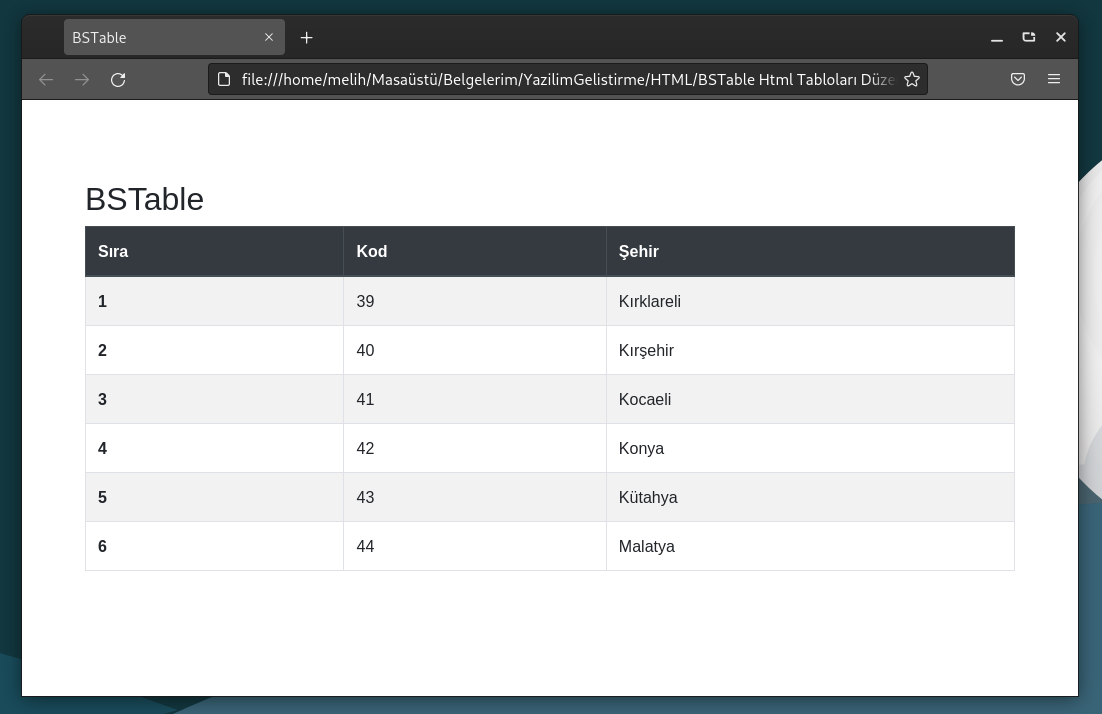The height and width of the screenshot is (714, 1102).
Task: Click the Sıra column header
Action: pyautogui.click(x=214, y=252)
